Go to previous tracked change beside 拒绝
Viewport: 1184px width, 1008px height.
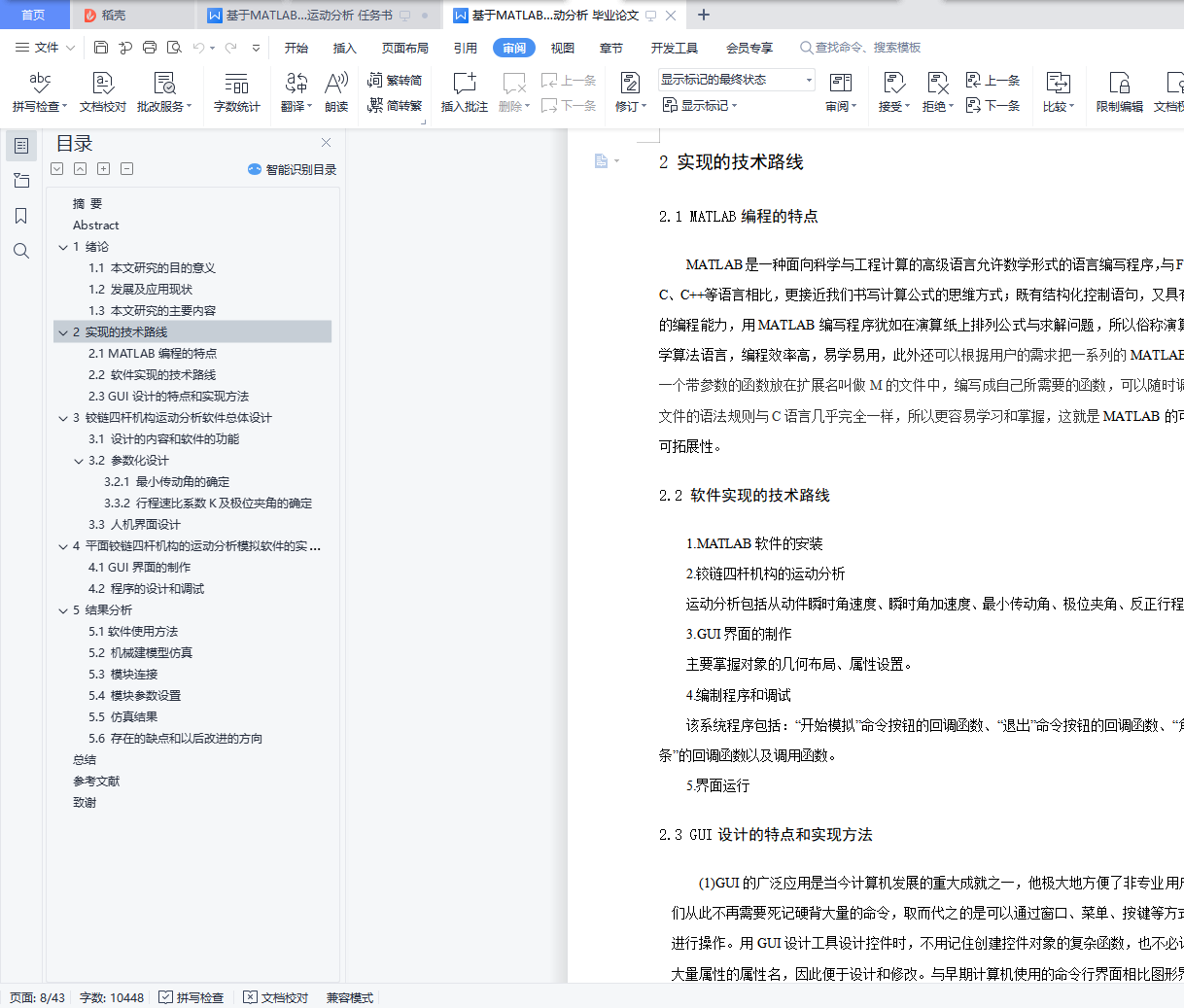(992, 81)
